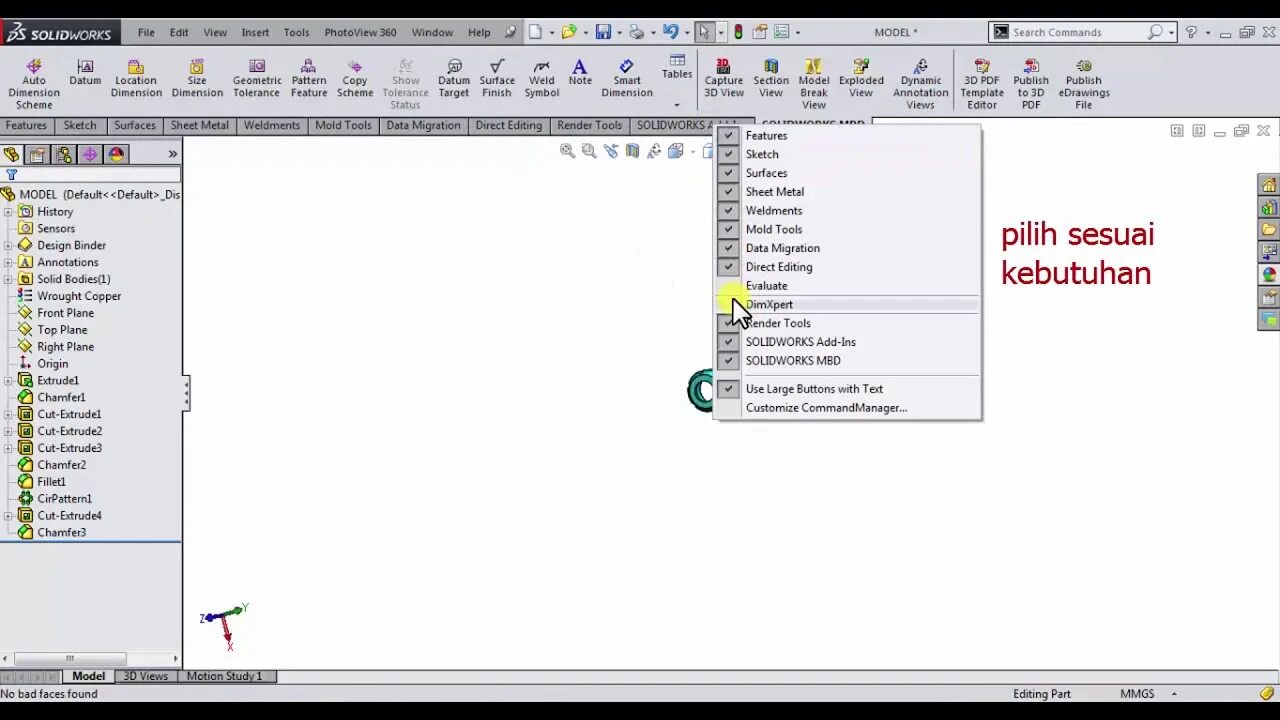Expand the Annotations node
This screenshot has height=720, width=1280.
8,262
